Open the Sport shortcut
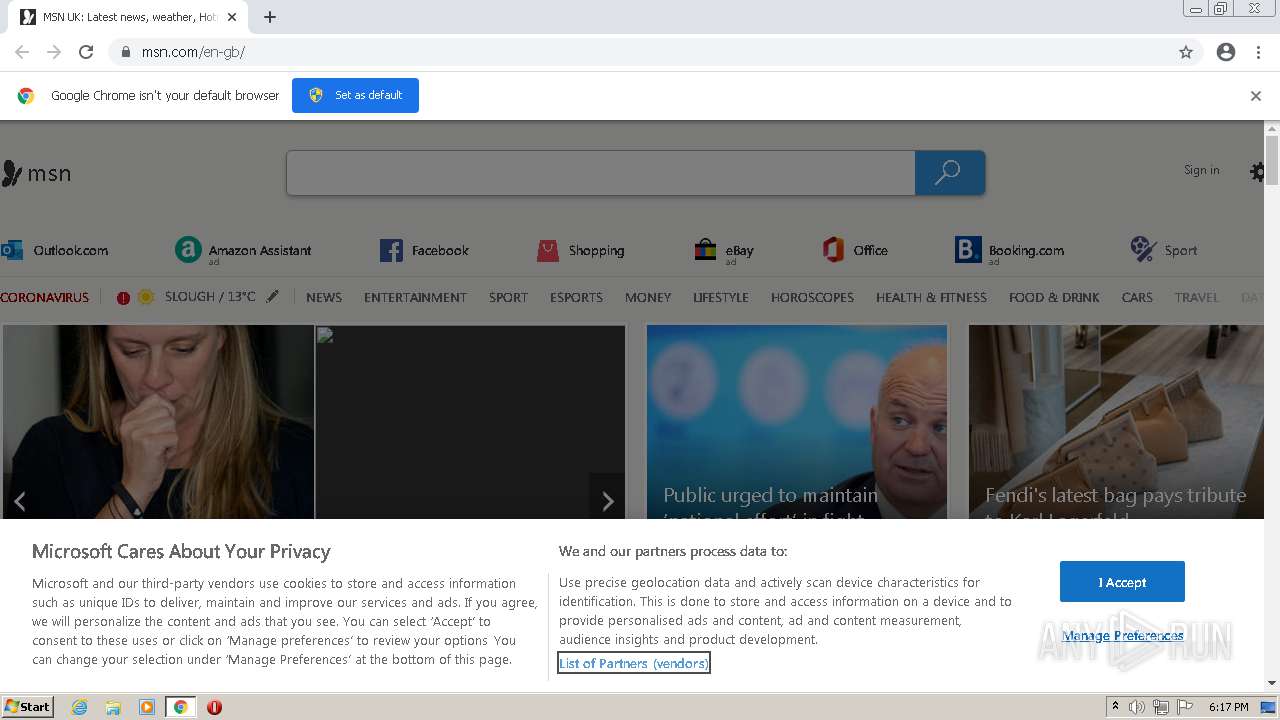 [1163, 250]
